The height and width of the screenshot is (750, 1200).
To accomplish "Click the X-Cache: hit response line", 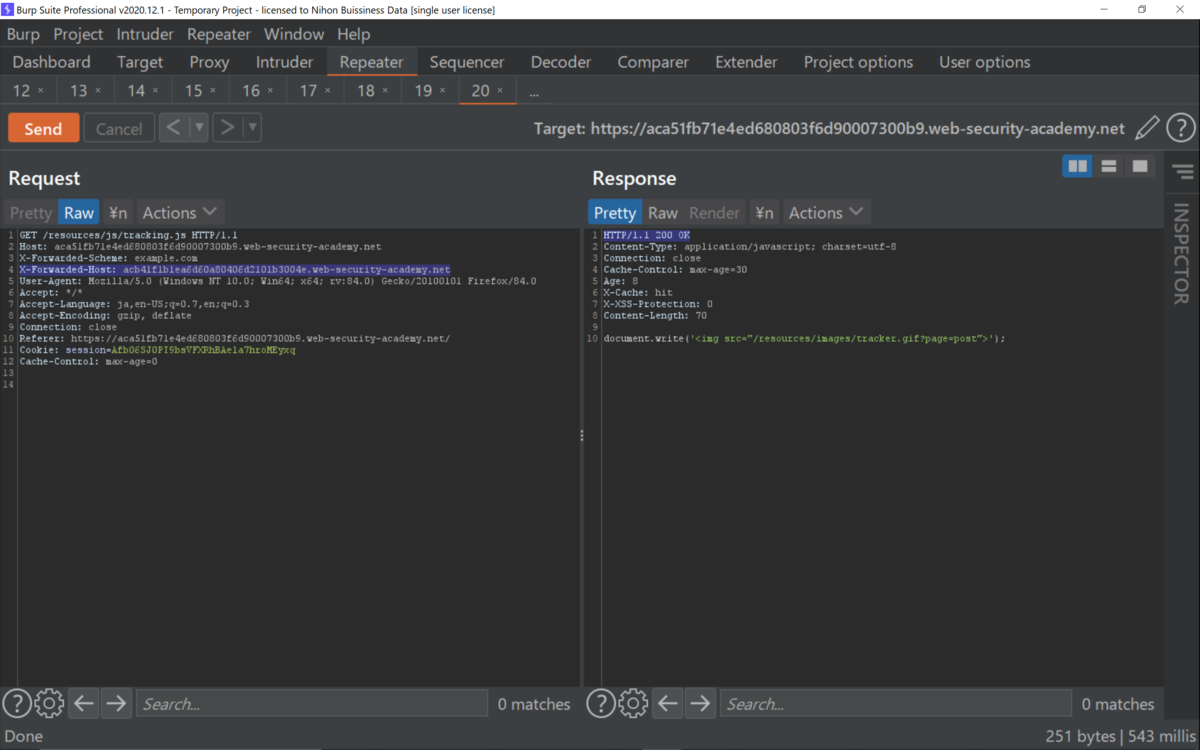I will coord(638,293).
